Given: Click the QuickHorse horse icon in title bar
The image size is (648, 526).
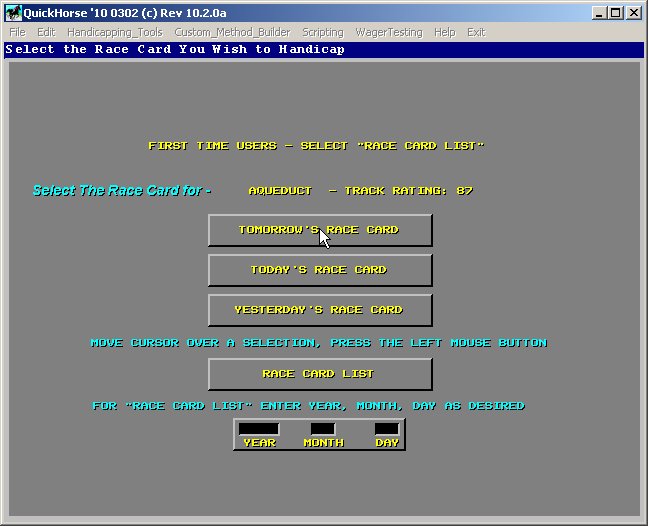Looking at the screenshot, I should (x=13, y=13).
